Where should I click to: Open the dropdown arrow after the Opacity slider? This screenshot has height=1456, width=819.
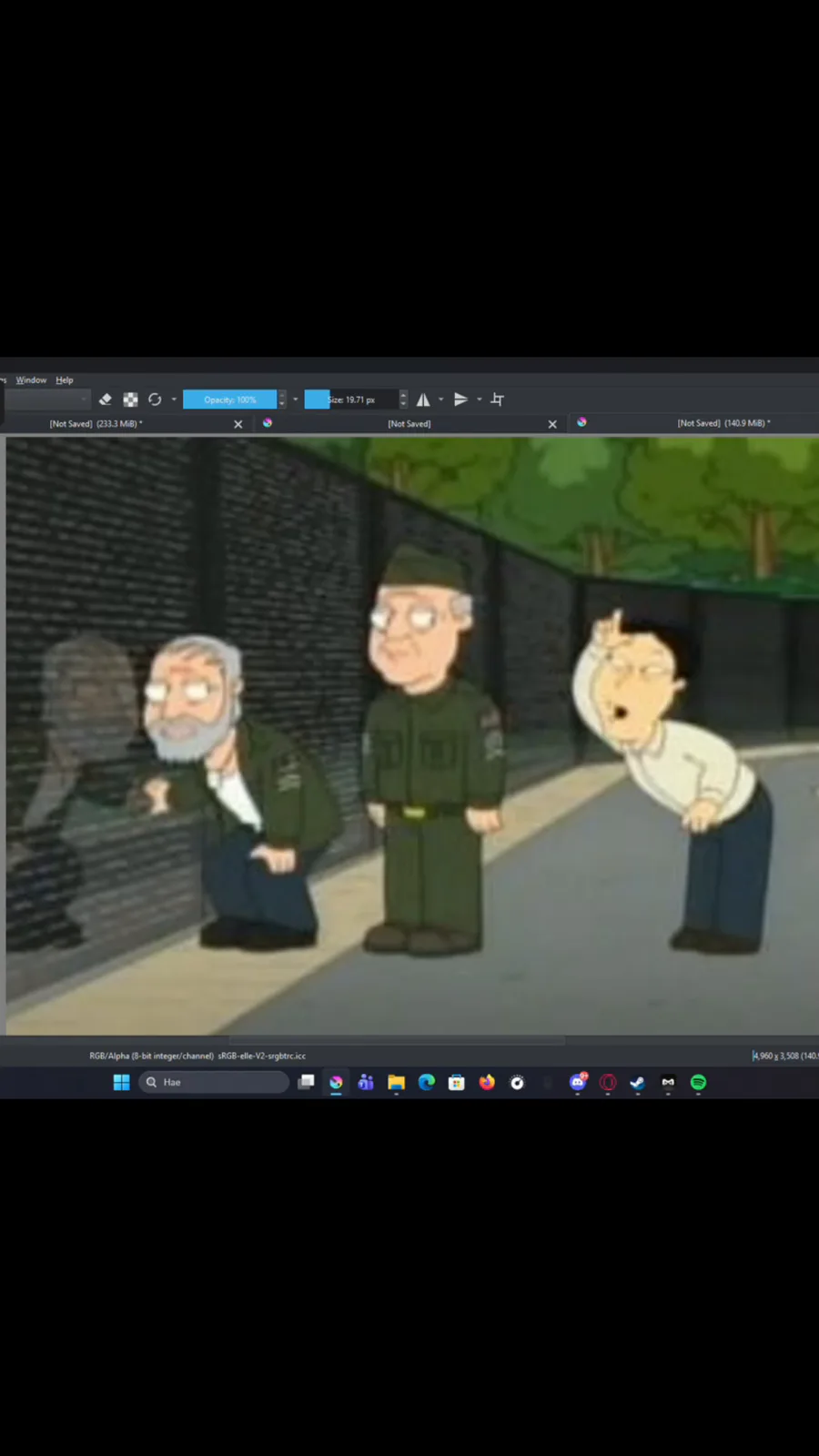point(296,399)
